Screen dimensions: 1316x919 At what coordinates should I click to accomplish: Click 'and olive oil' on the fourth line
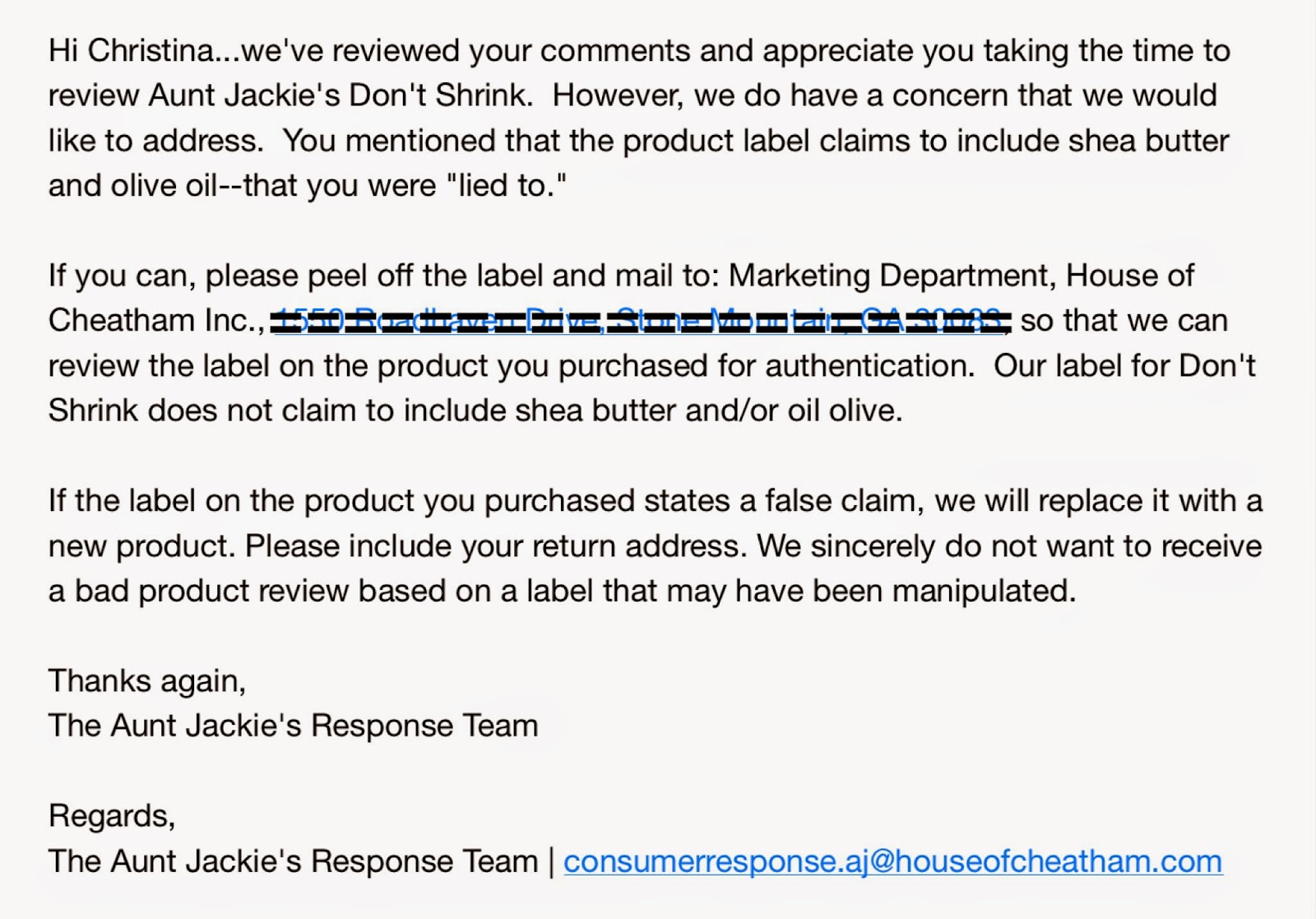tap(132, 186)
